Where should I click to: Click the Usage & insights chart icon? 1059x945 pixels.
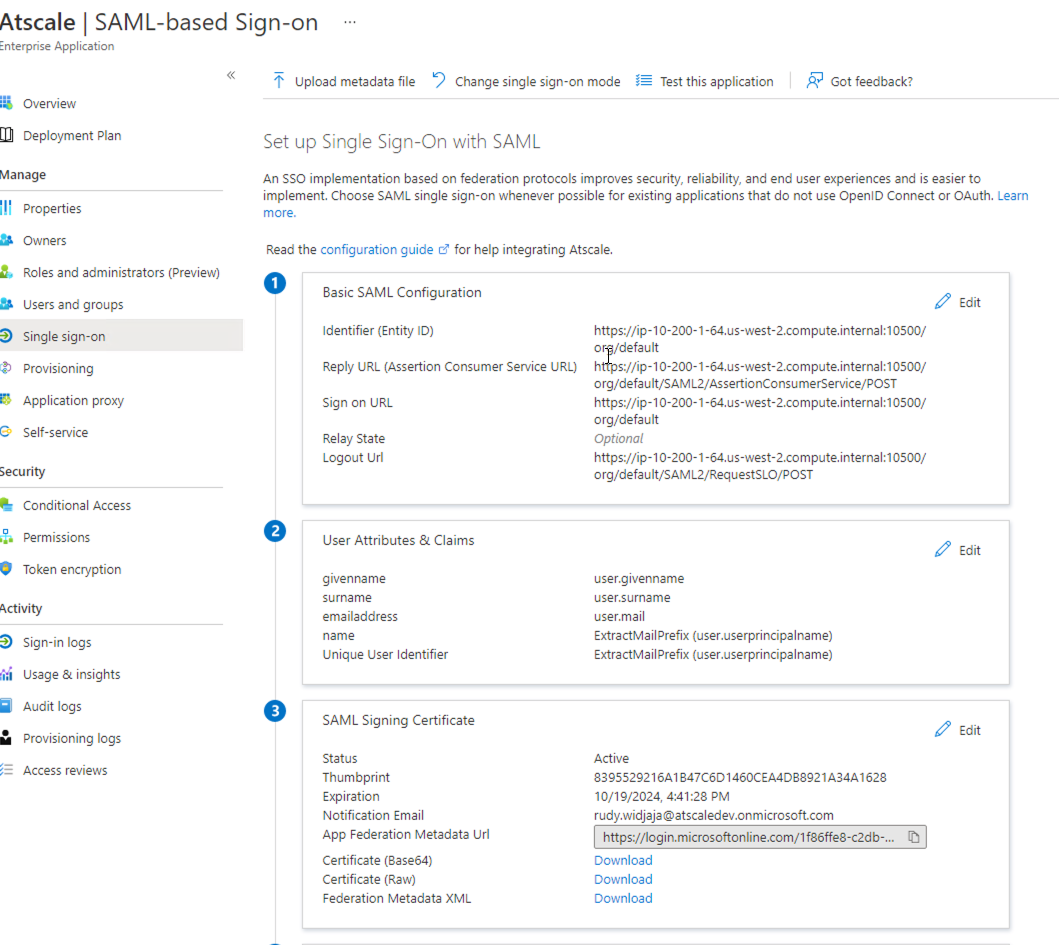(6, 673)
